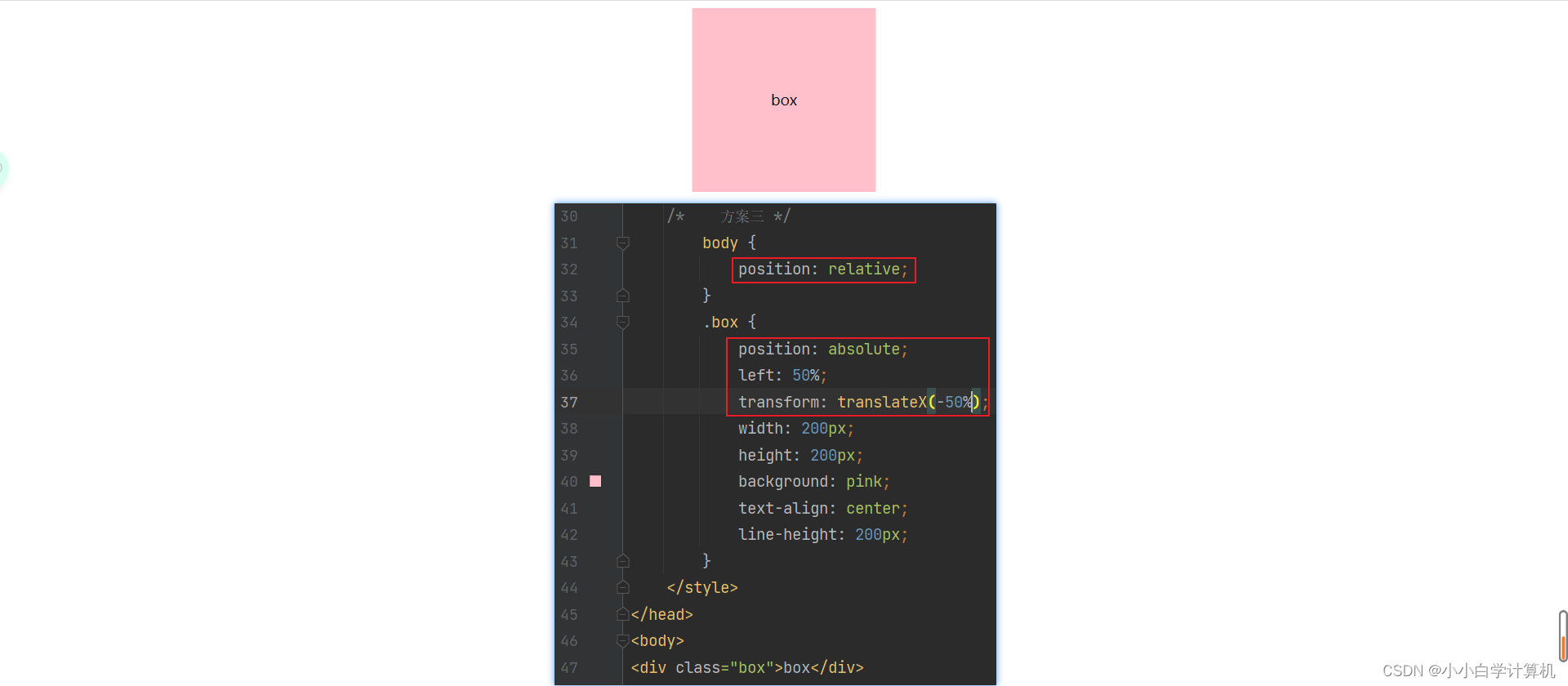1568x686 pixels.
Task: Collapse the body tag fold marker
Action: click(x=623, y=640)
